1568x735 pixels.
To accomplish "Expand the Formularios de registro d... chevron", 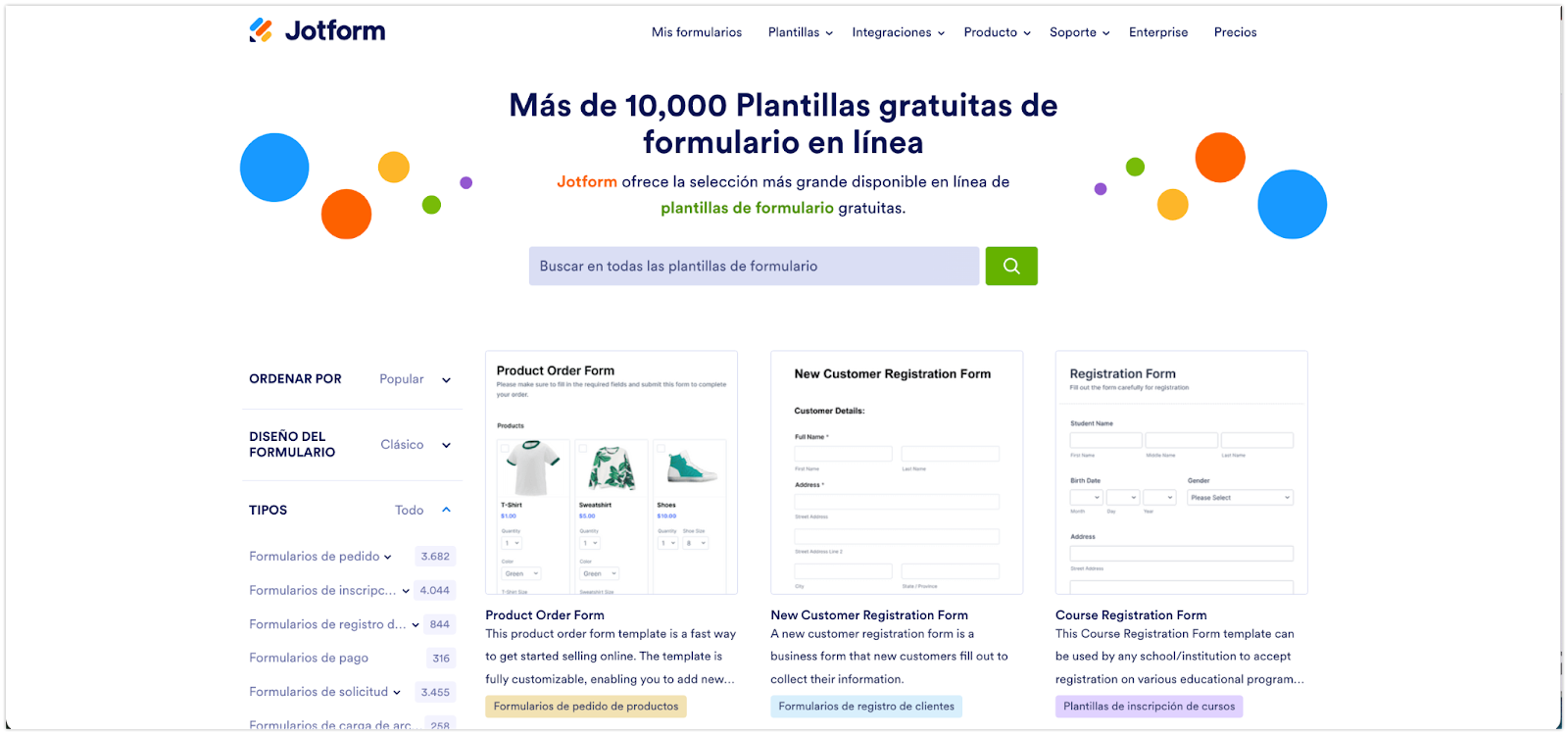I will point(416,625).
